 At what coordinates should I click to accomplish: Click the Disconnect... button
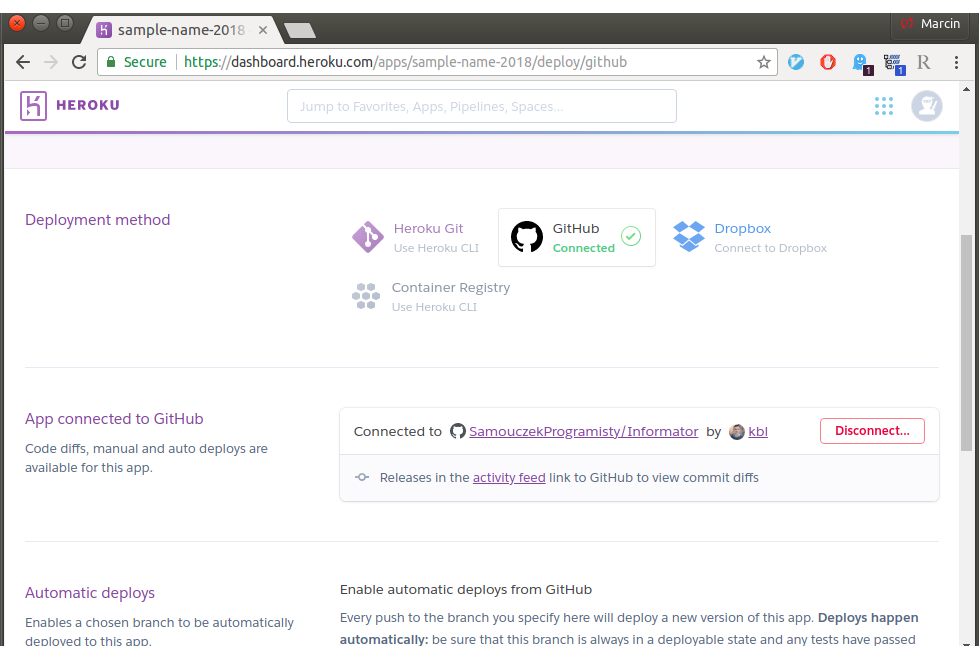pos(872,431)
